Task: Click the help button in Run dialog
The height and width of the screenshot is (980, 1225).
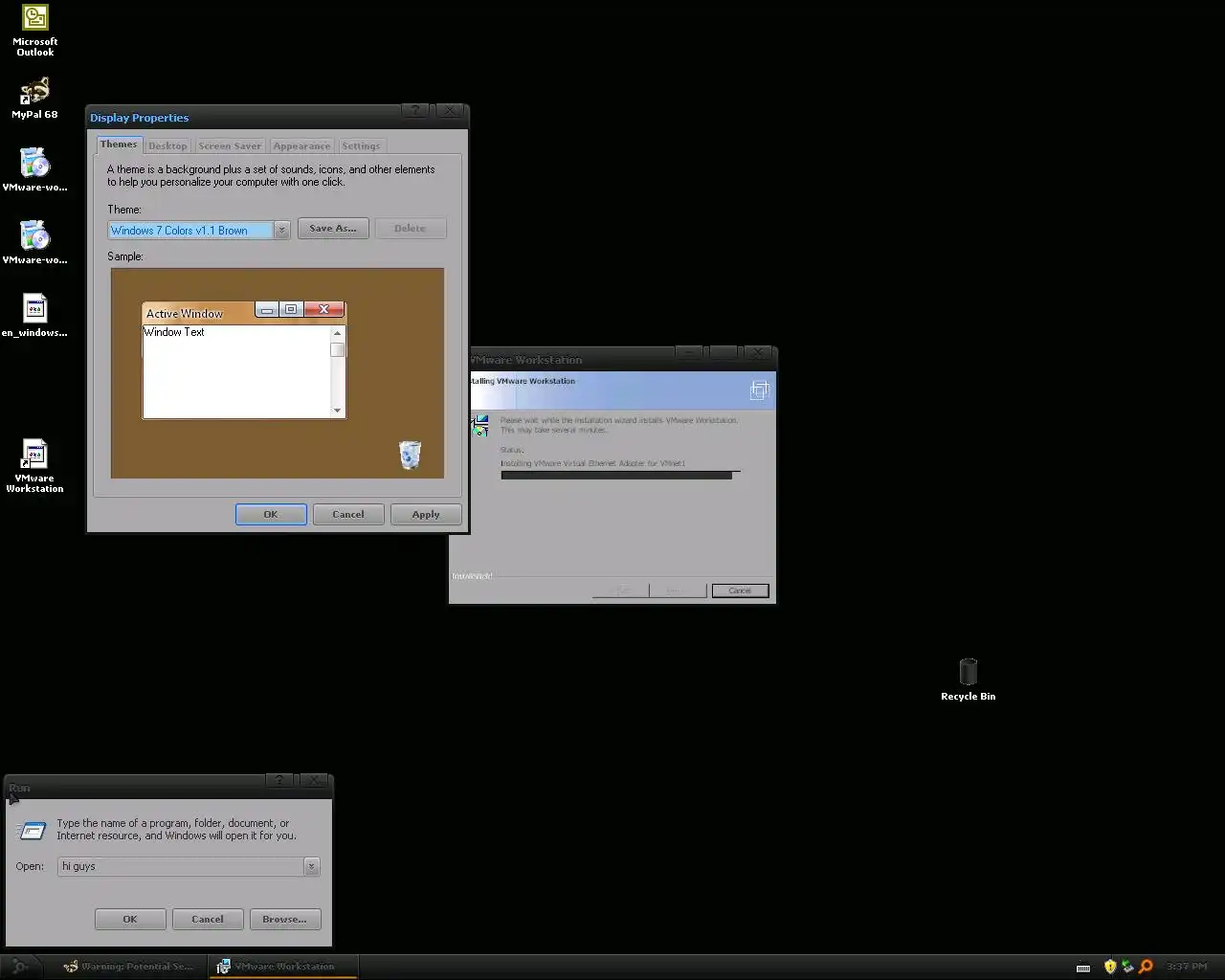Action: [278, 780]
